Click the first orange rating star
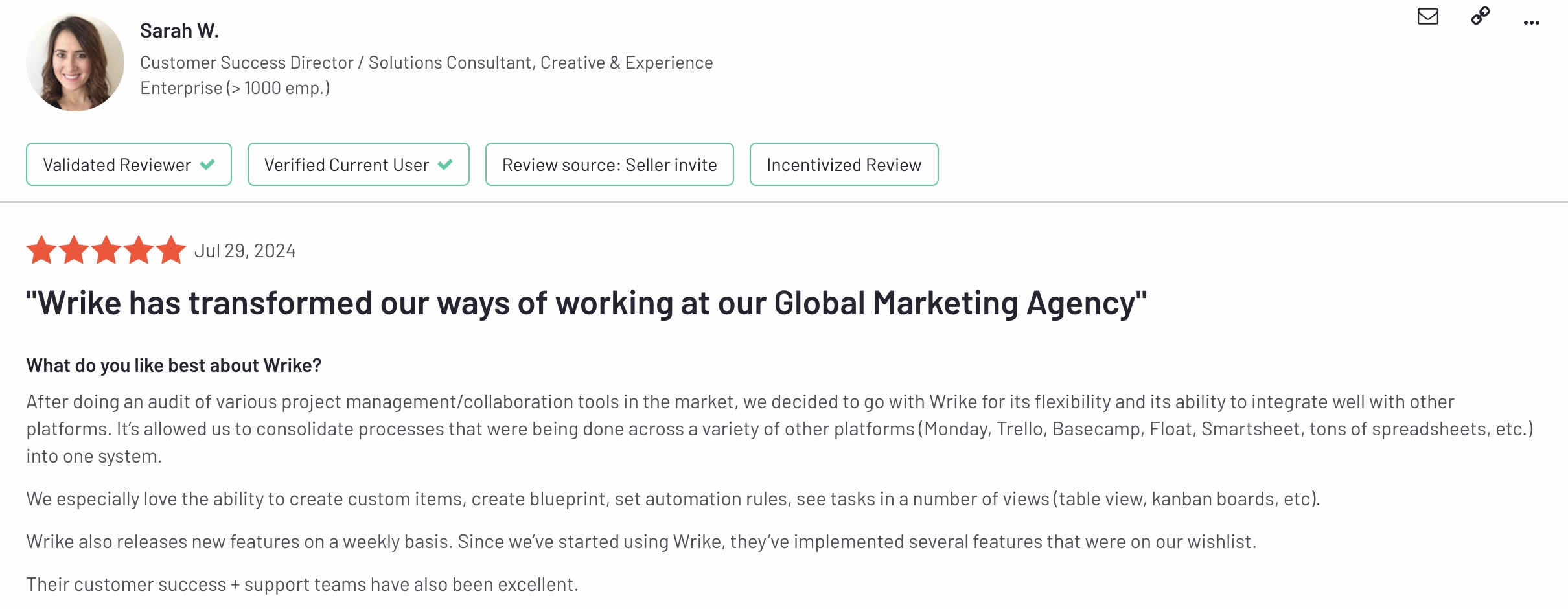1568x609 pixels. click(41, 250)
